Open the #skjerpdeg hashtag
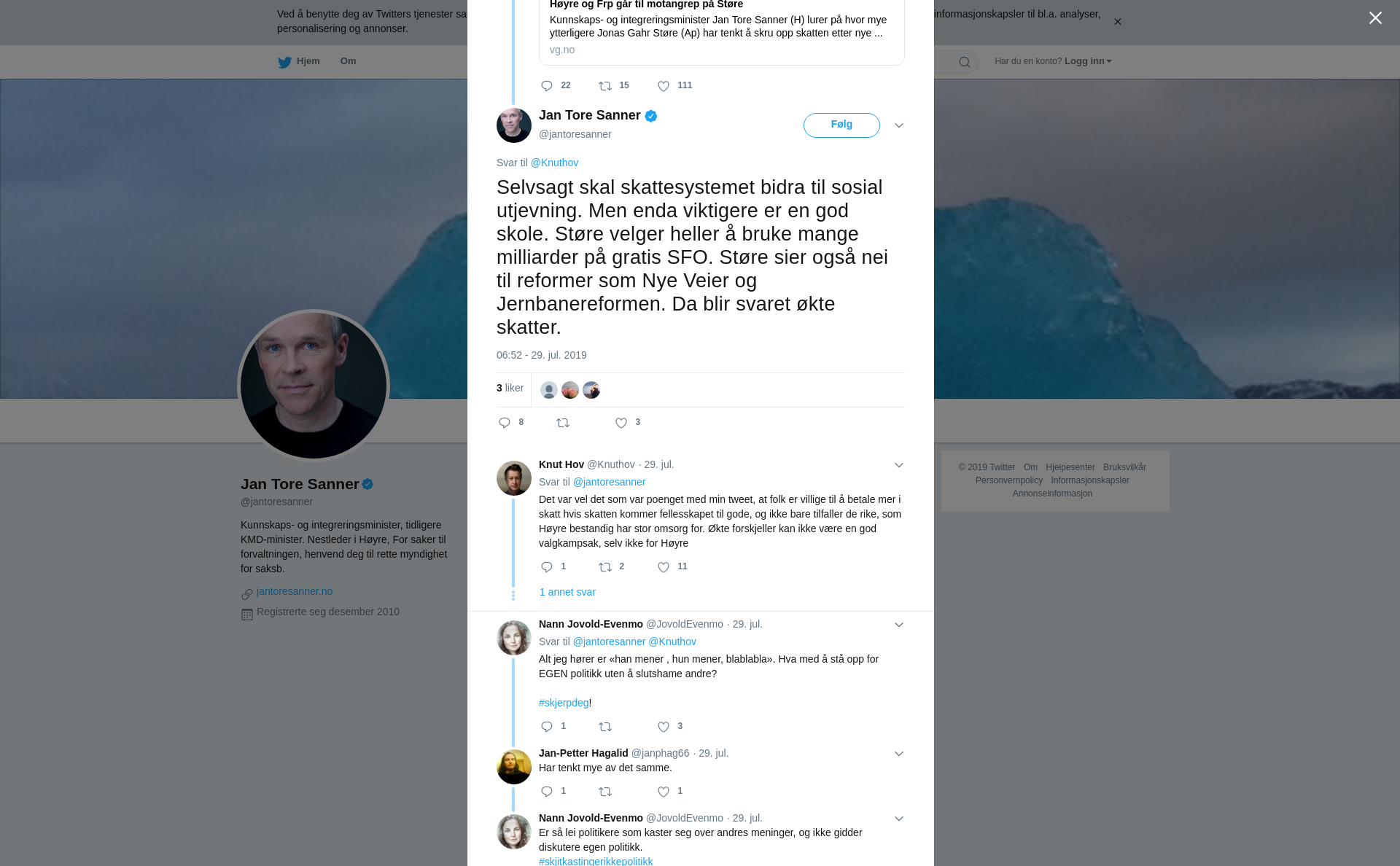This screenshot has width=1400, height=866. 564,703
